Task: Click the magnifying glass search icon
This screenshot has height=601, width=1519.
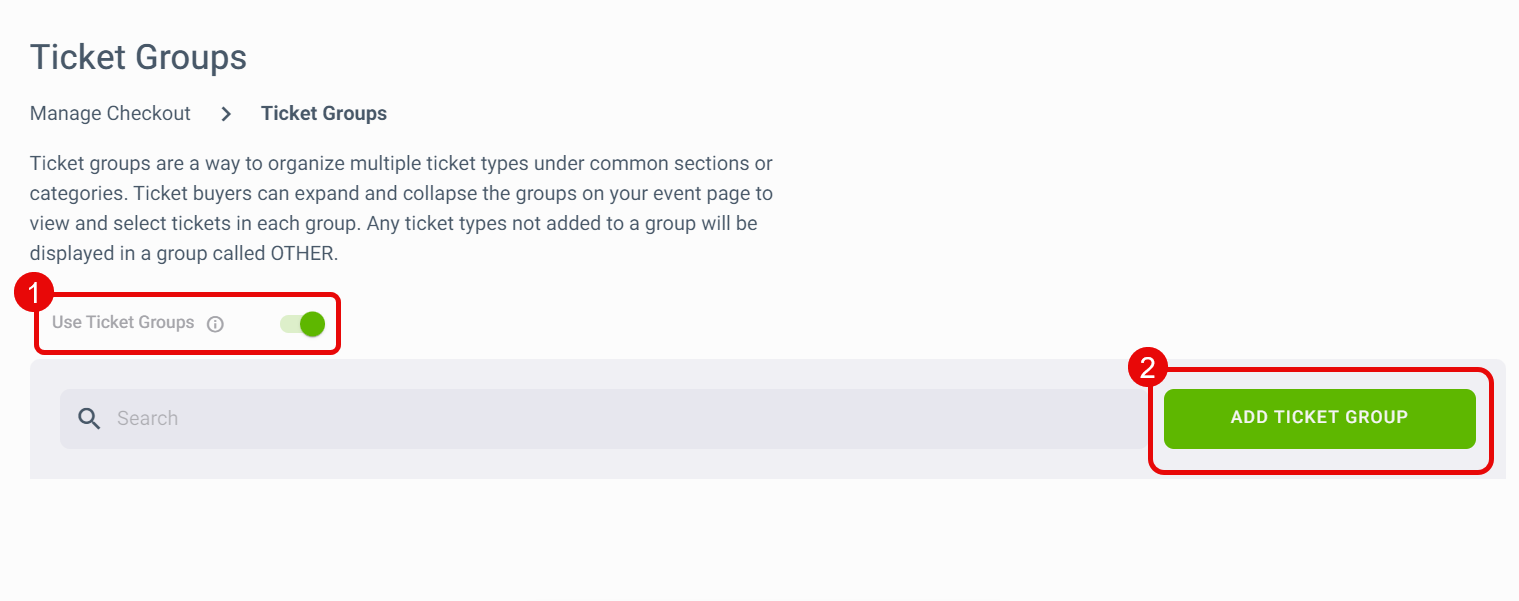Action: [89, 419]
